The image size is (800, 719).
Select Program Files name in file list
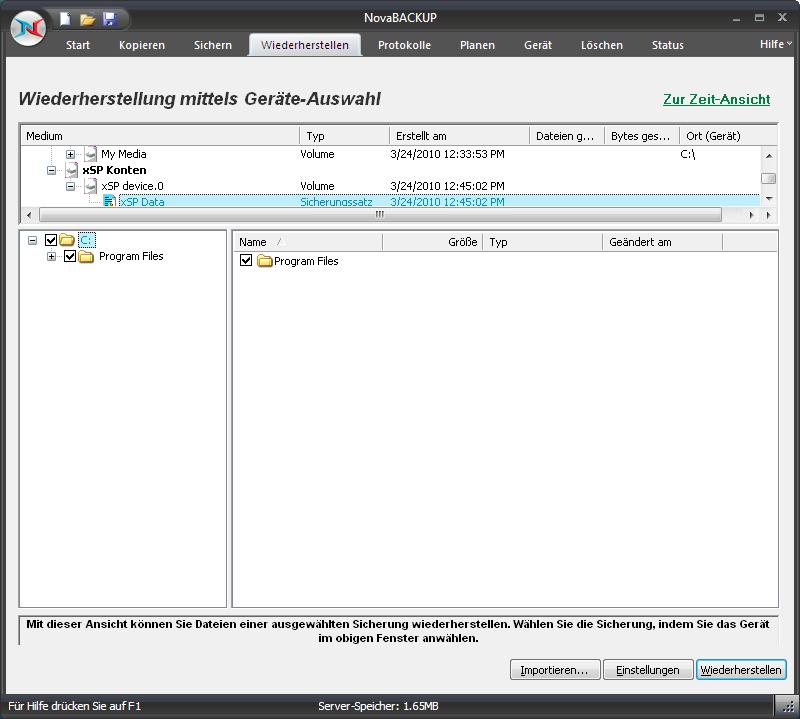[x=306, y=261]
